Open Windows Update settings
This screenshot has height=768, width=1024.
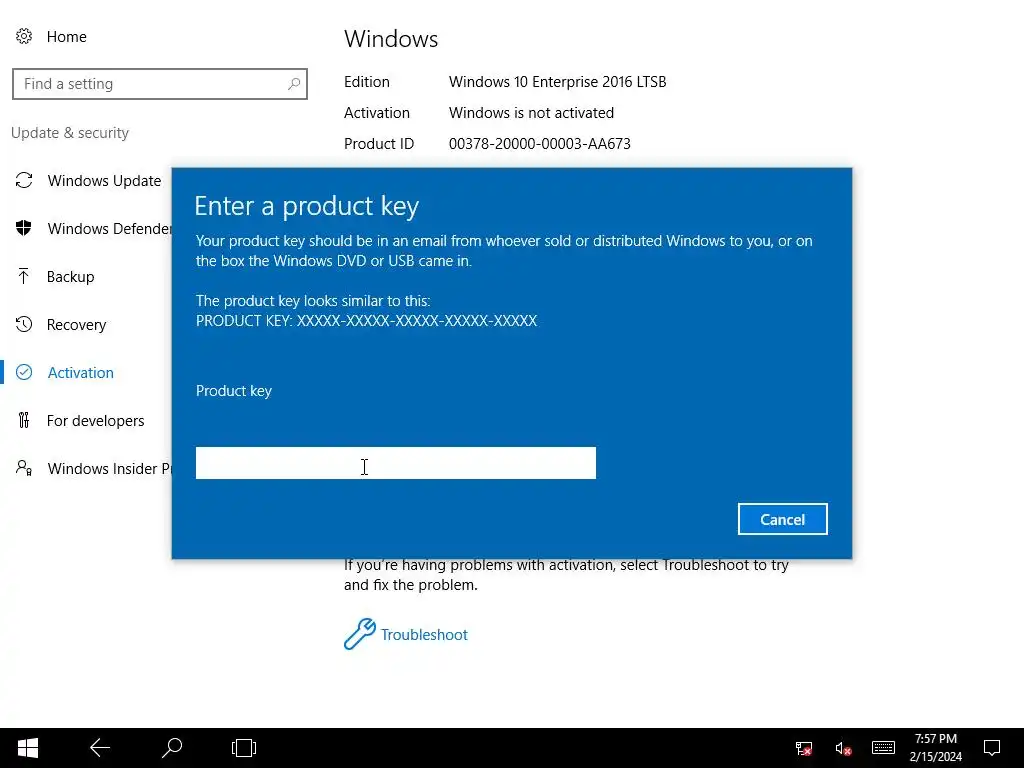tap(104, 180)
